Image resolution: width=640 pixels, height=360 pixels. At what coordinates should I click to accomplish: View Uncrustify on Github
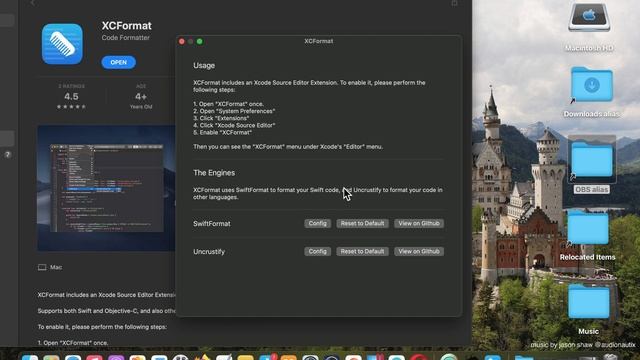pos(419,251)
